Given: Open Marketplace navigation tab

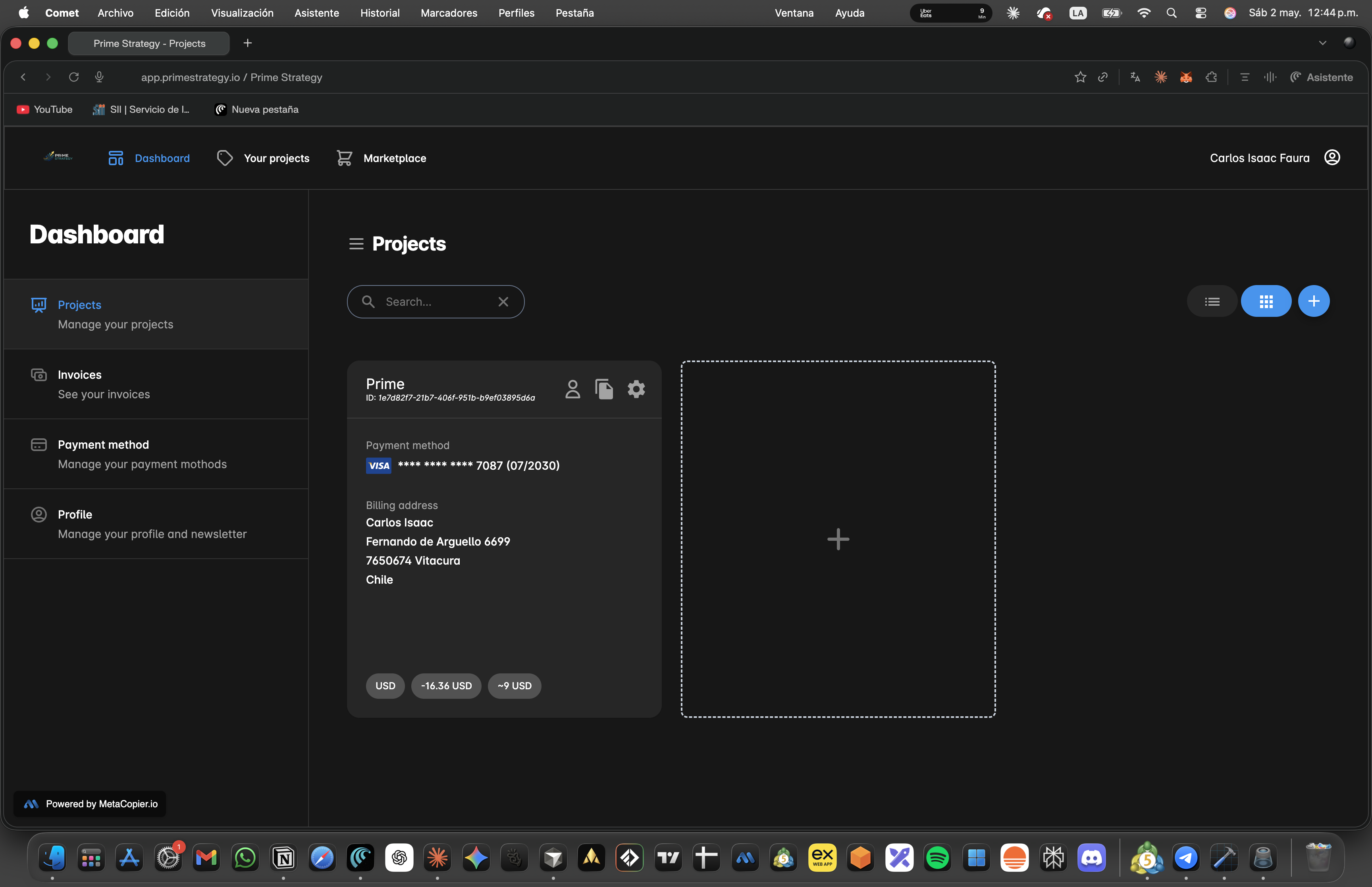Looking at the screenshot, I should coord(381,158).
